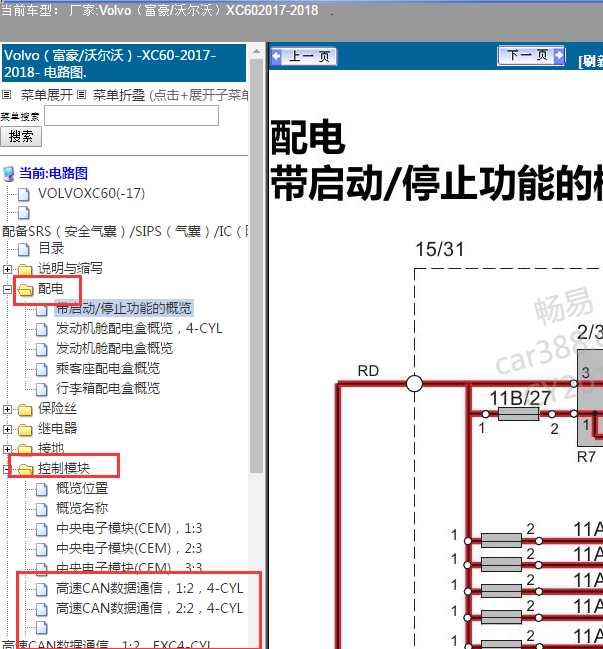Click the open 配电 folder icon
This screenshot has height=649, width=603.
point(25,290)
